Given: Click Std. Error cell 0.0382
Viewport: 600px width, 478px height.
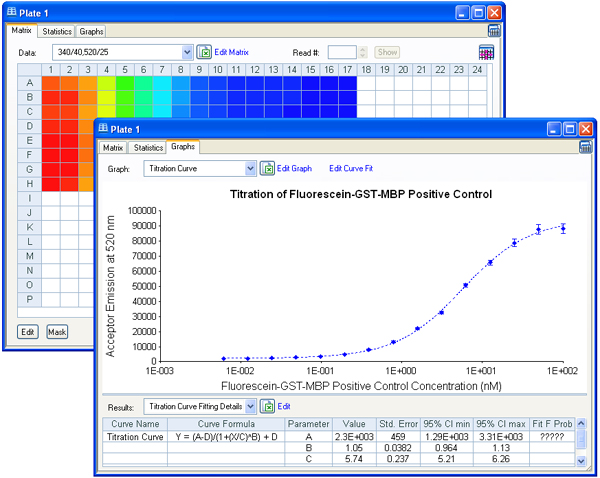Looking at the screenshot, I should (398, 448).
